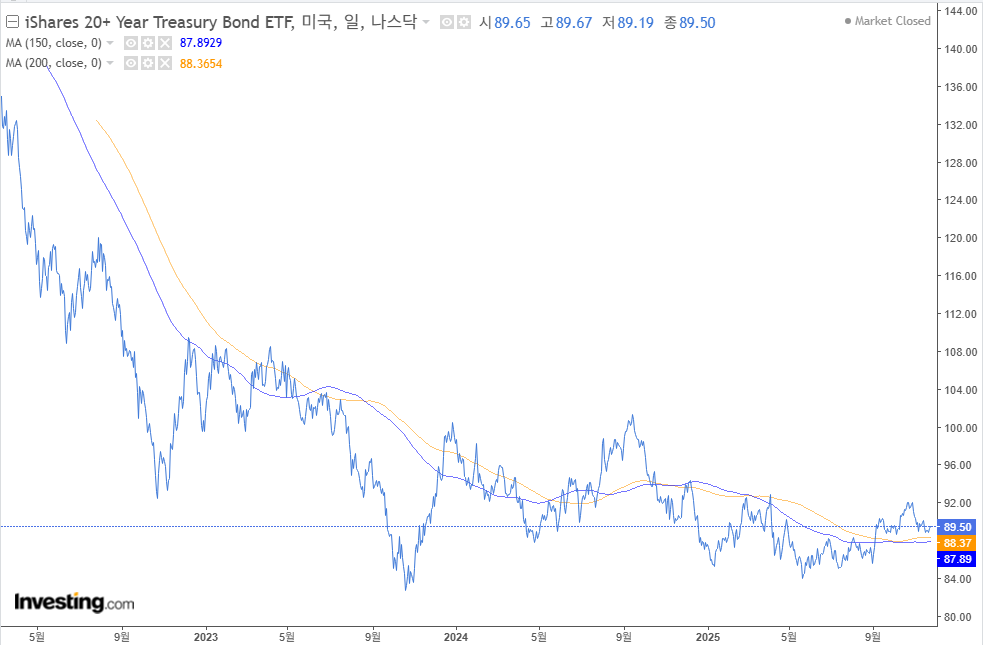The width and height of the screenshot is (983, 645).
Task: Click the 9월 label between 2023 and 2024
Action: point(372,637)
